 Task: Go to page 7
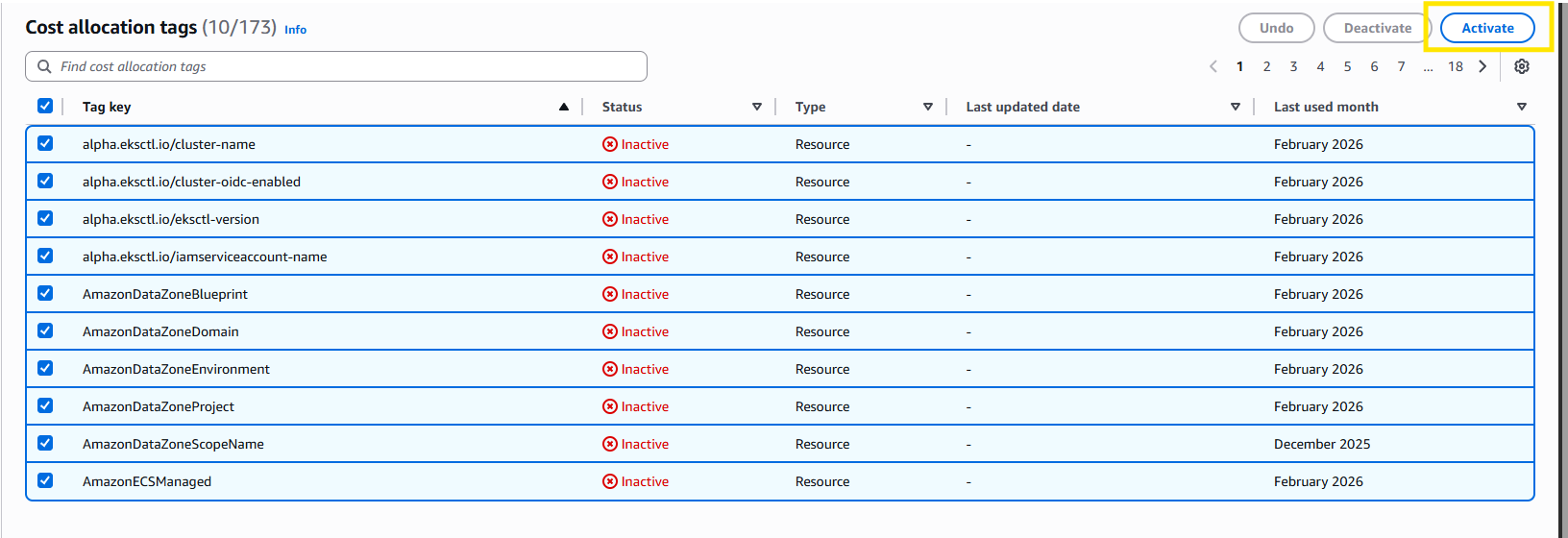coord(1402,66)
